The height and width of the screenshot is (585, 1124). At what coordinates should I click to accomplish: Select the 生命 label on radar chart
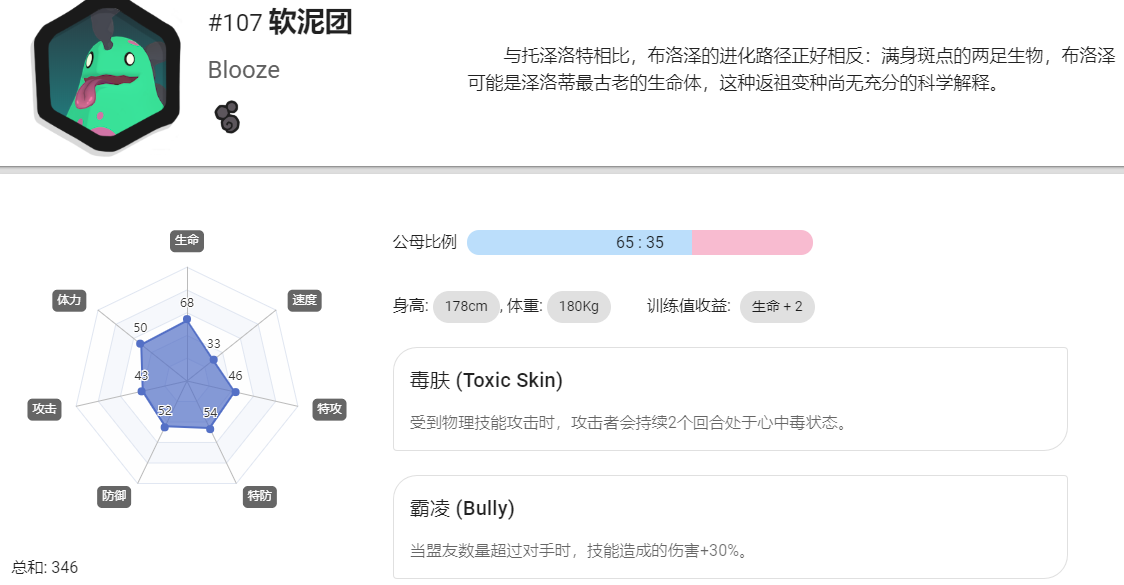point(187,240)
